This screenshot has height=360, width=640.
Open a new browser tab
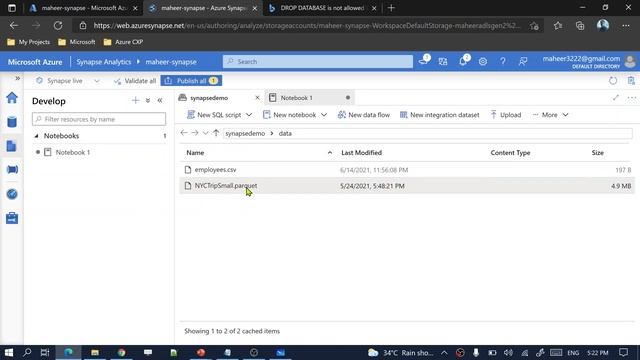click(x=391, y=8)
